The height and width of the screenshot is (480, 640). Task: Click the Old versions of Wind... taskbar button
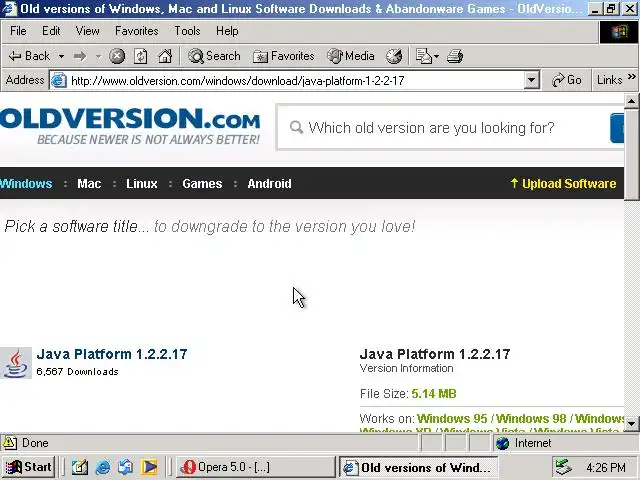419,467
